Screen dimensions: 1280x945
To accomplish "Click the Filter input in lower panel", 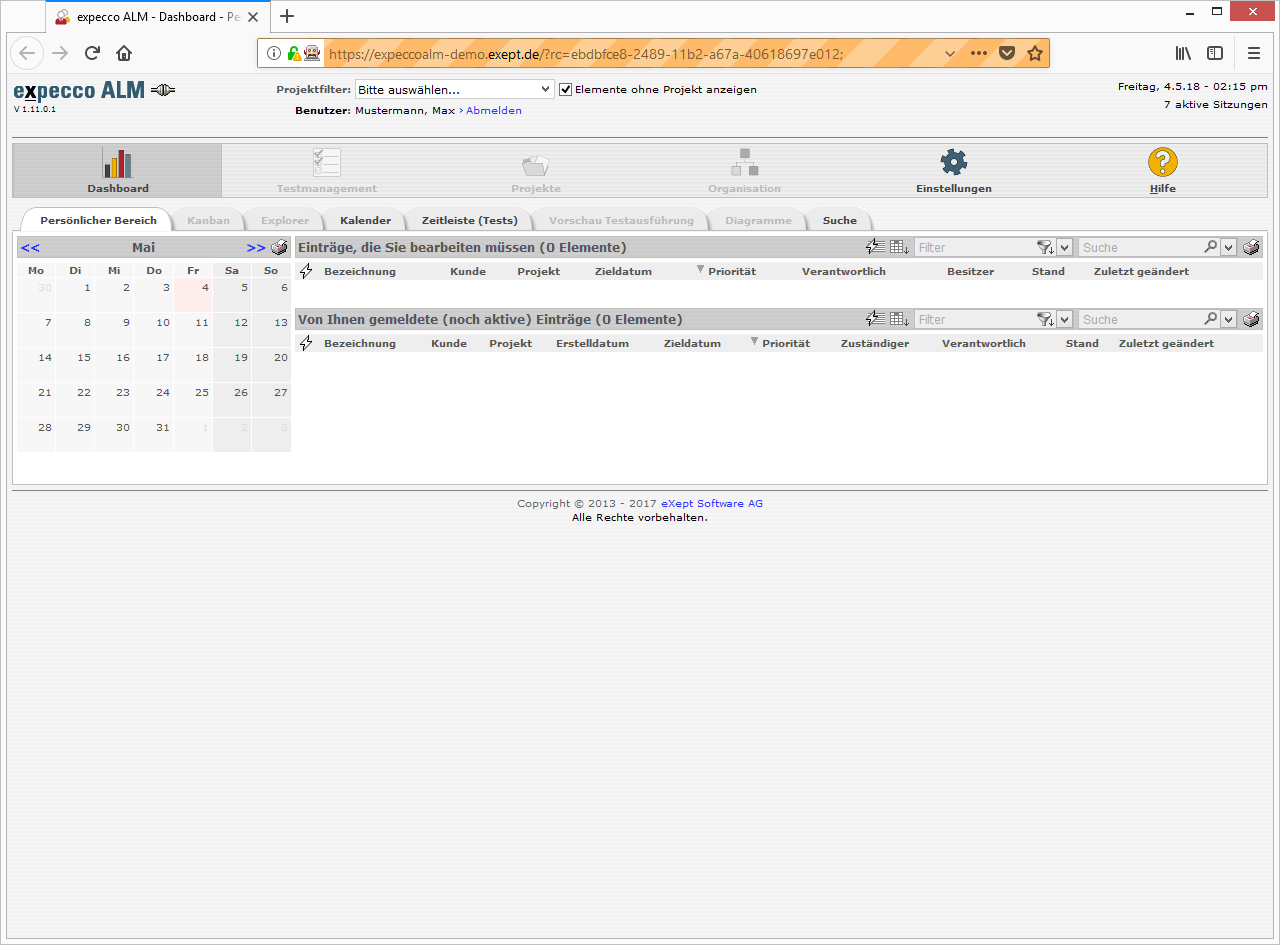I will (x=975, y=319).
